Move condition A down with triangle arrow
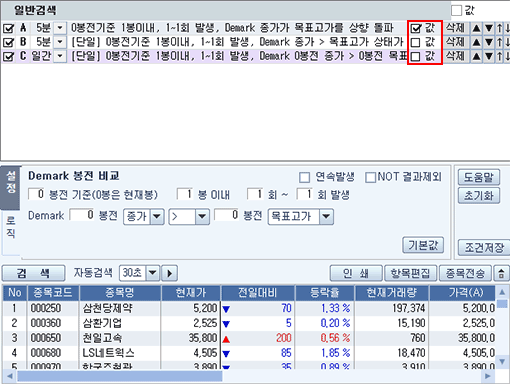This screenshot has width=510, height=384. [489, 28]
